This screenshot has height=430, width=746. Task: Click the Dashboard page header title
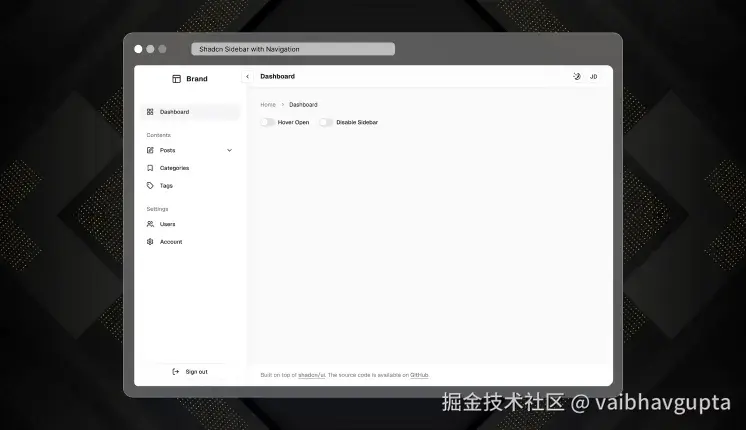click(277, 77)
